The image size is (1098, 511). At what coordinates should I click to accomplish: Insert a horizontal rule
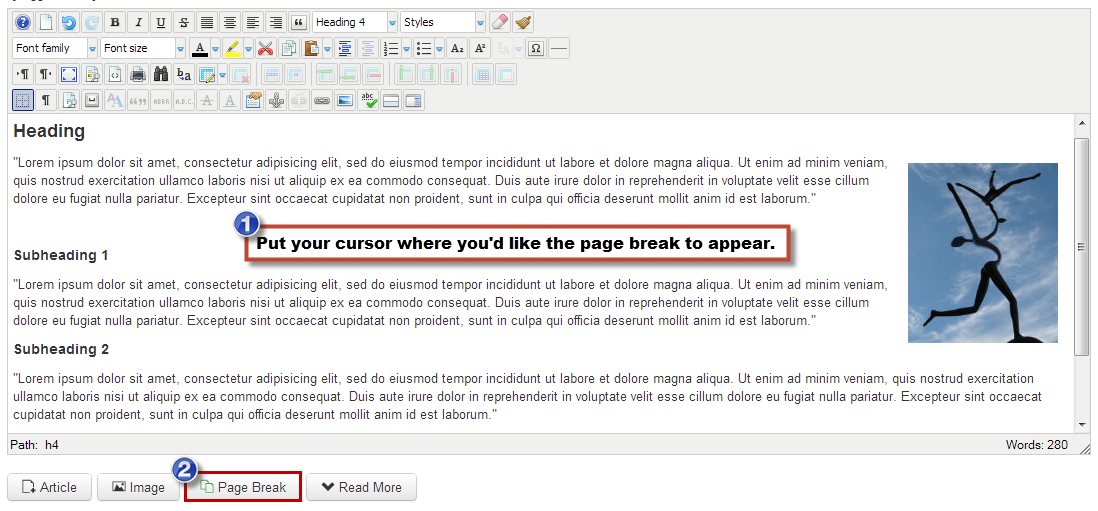pyautogui.click(x=560, y=49)
